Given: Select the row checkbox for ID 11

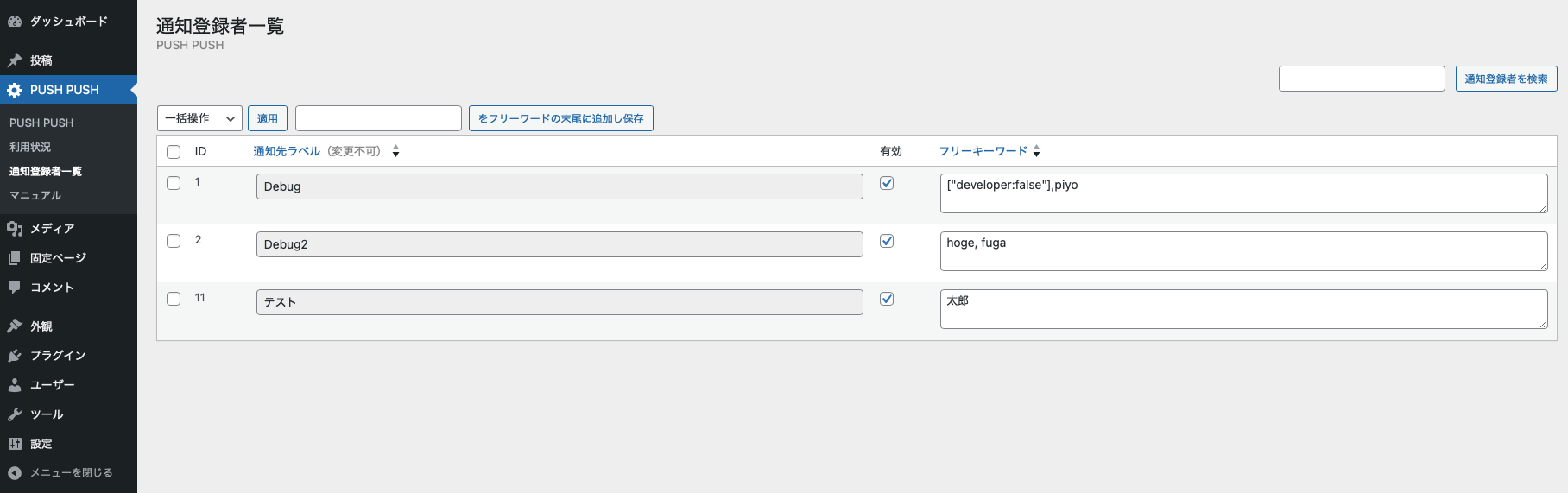Looking at the screenshot, I should point(174,299).
